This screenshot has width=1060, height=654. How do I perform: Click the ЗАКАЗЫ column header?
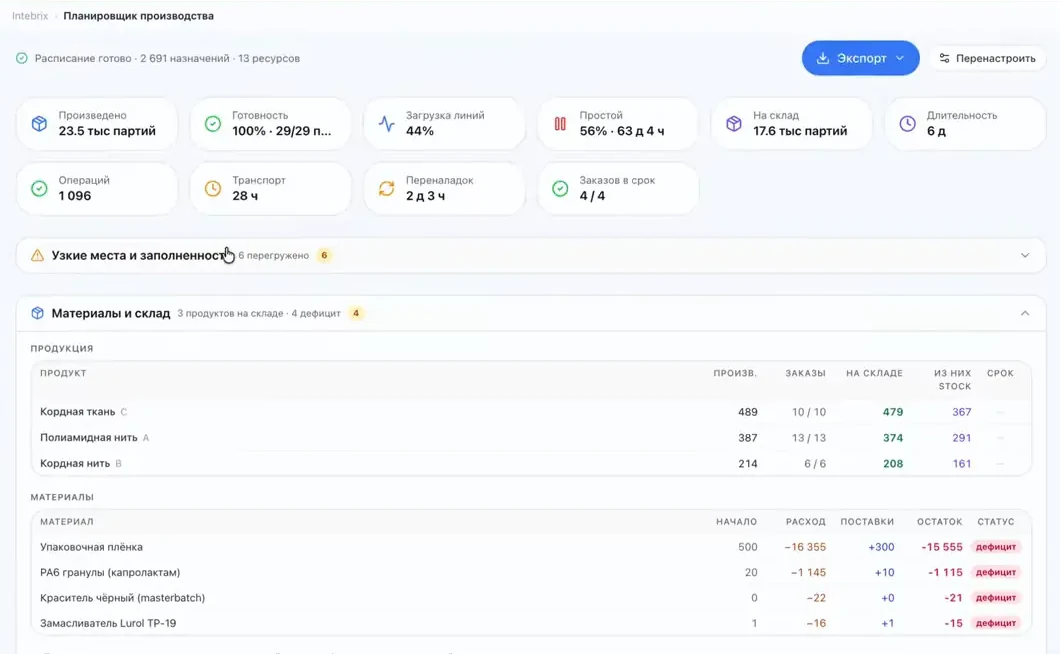pyautogui.click(x=805, y=373)
